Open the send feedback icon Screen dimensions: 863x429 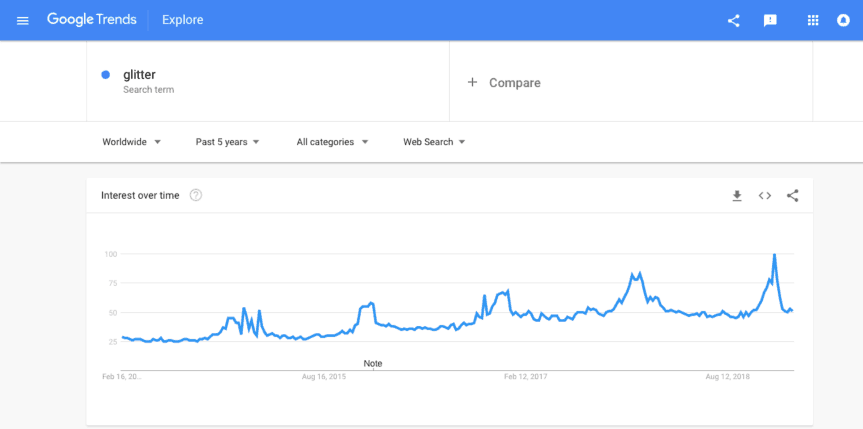pyautogui.click(x=770, y=20)
